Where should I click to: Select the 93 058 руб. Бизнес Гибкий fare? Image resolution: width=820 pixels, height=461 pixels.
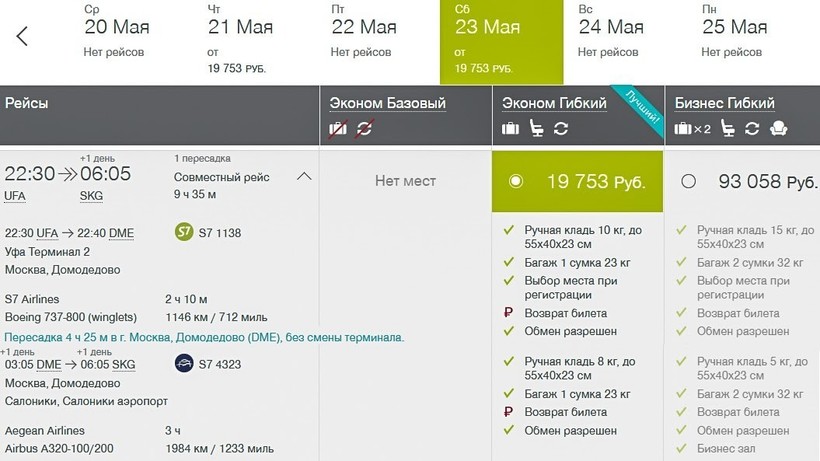point(688,181)
